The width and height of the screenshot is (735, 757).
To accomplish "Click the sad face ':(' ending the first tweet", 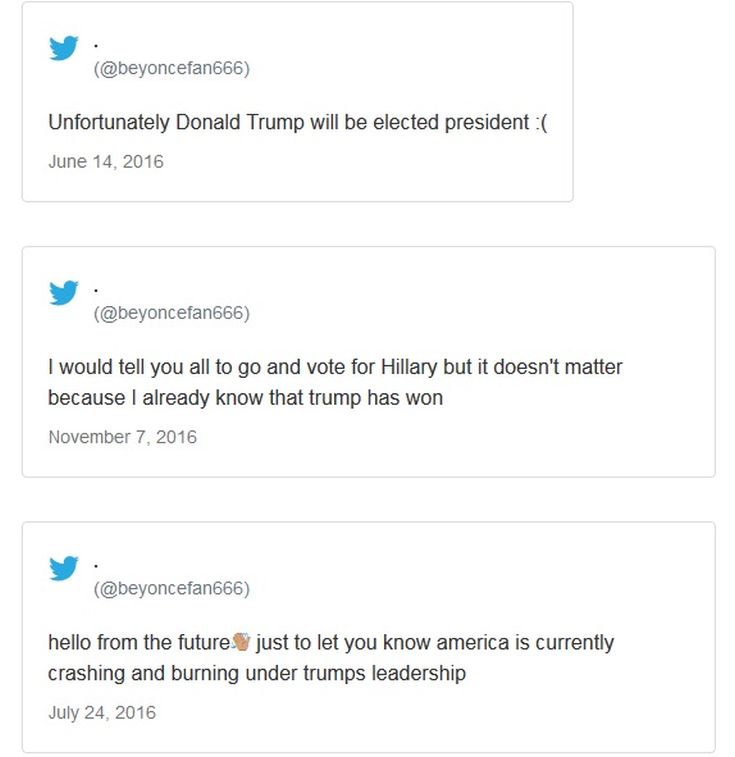I will click(x=542, y=123).
